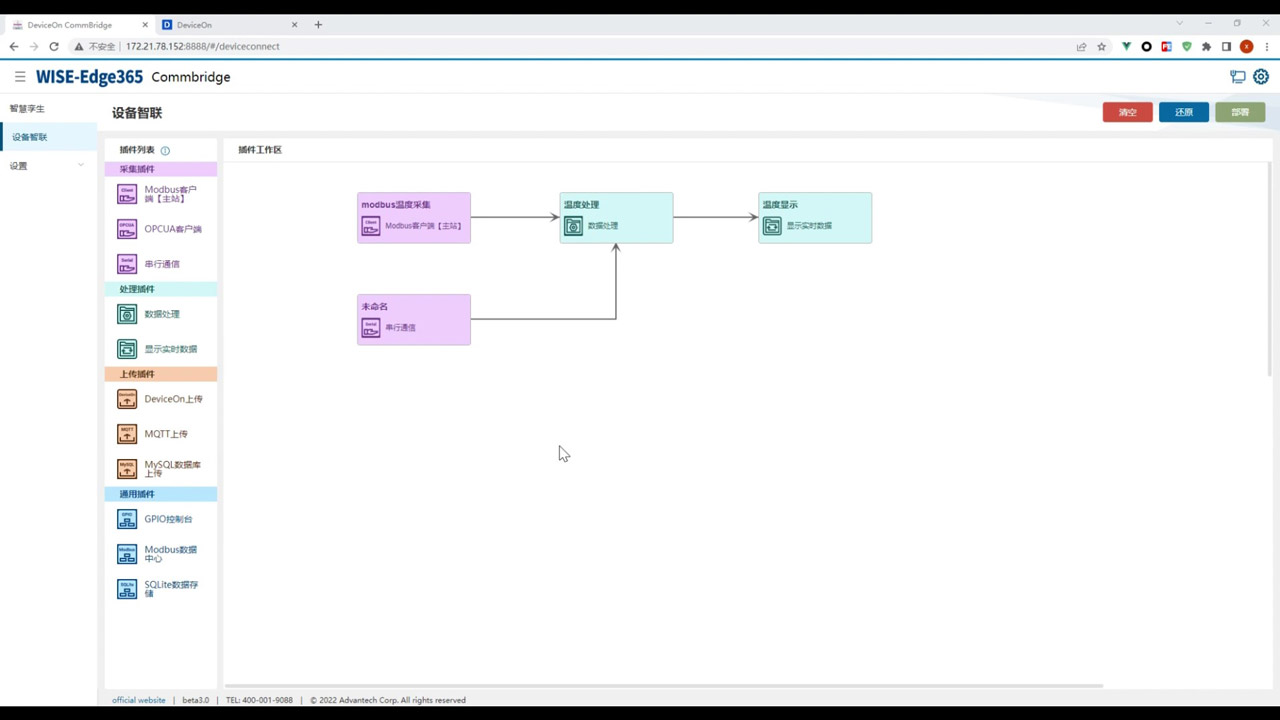Open the settings gear in the app header
Viewport: 1280px width, 720px height.
click(1261, 77)
